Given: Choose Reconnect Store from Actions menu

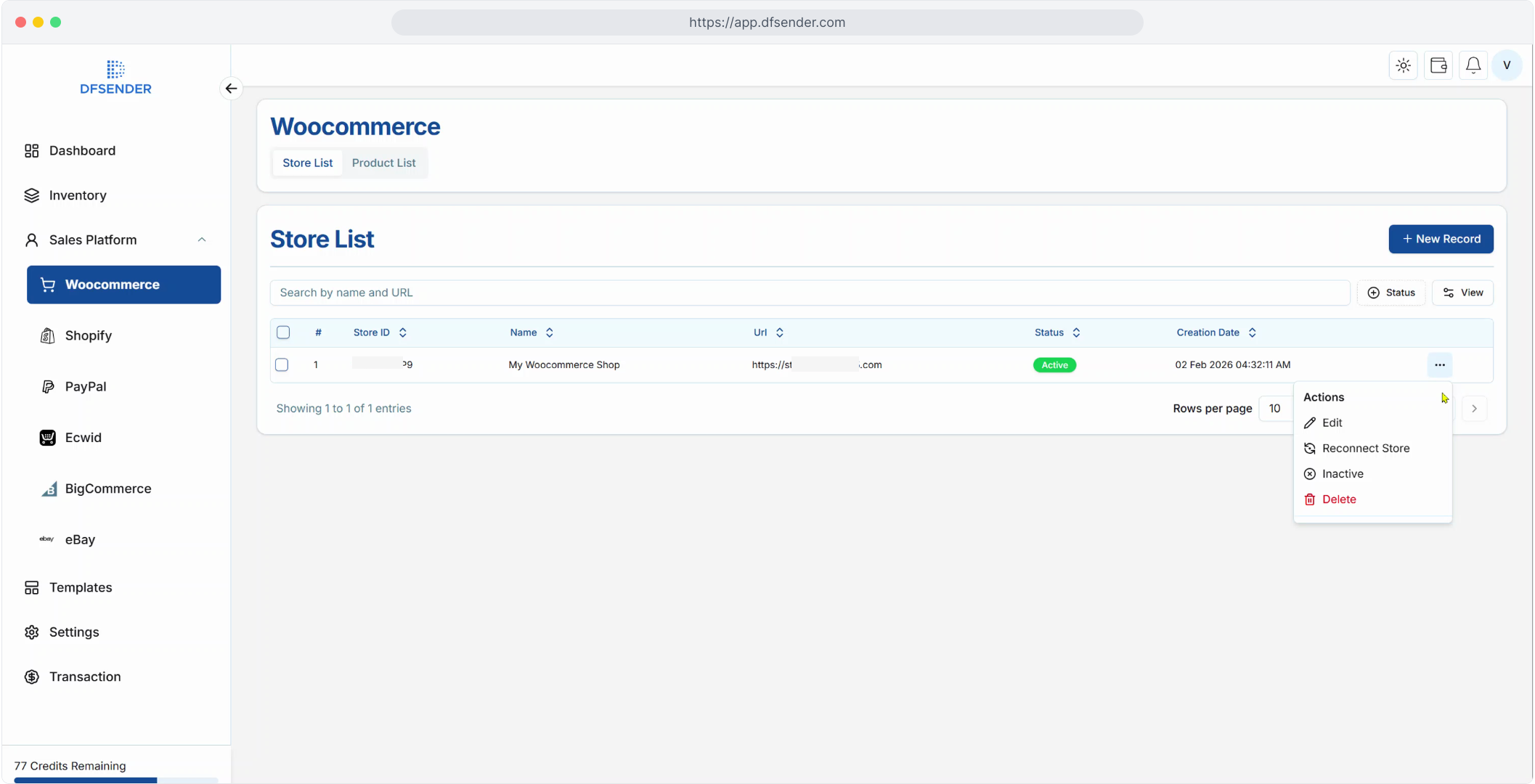Looking at the screenshot, I should click(x=1365, y=449).
